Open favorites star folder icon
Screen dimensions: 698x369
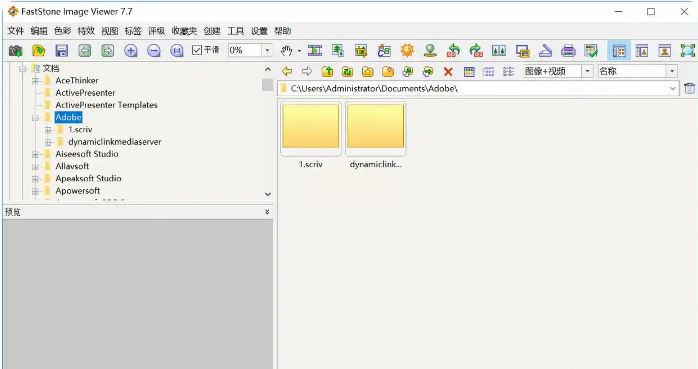coord(368,71)
